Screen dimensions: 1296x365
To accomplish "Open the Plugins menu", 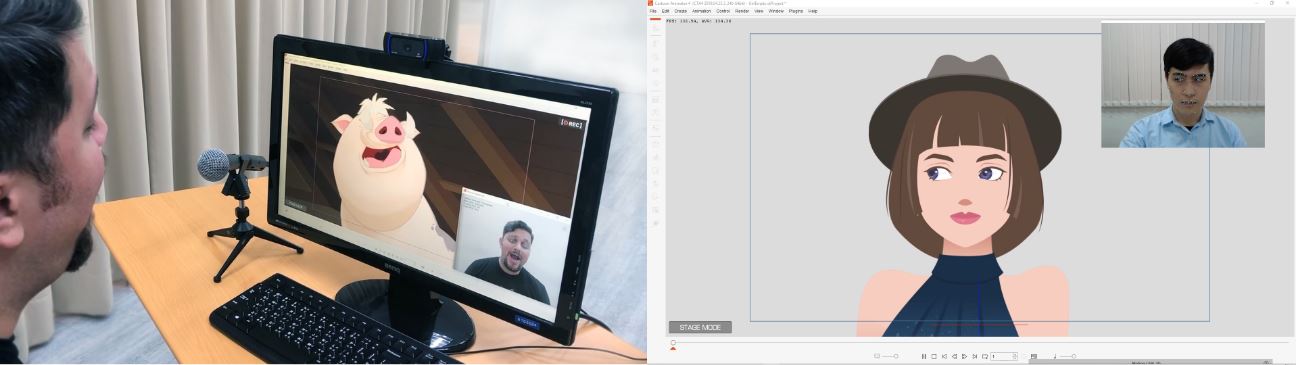I will (796, 11).
